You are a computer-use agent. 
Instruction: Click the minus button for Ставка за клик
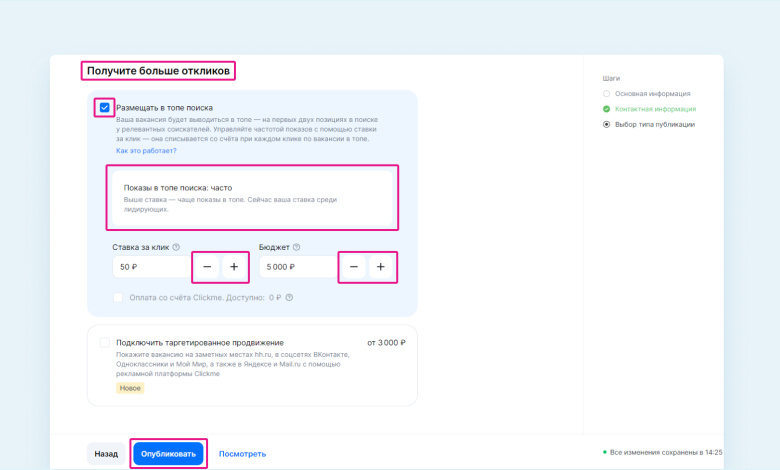(x=206, y=267)
